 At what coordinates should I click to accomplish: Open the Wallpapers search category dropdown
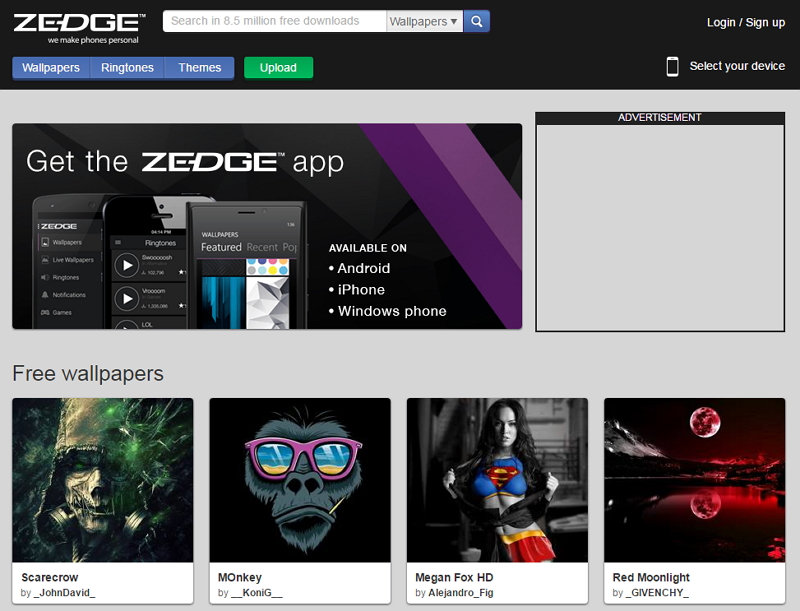(x=424, y=21)
